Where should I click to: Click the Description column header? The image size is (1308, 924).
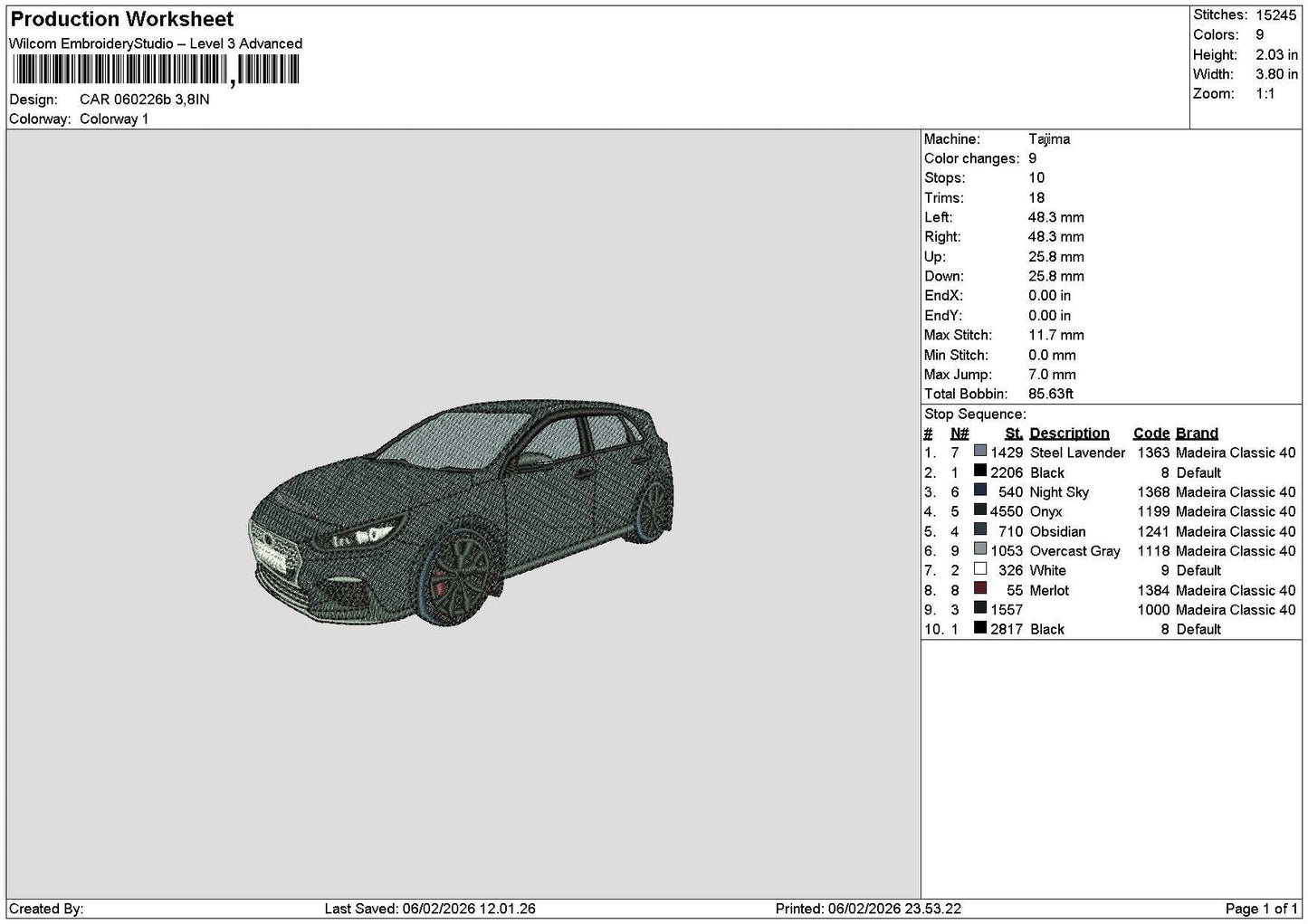pyautogui.click(x=1069, y=433)
